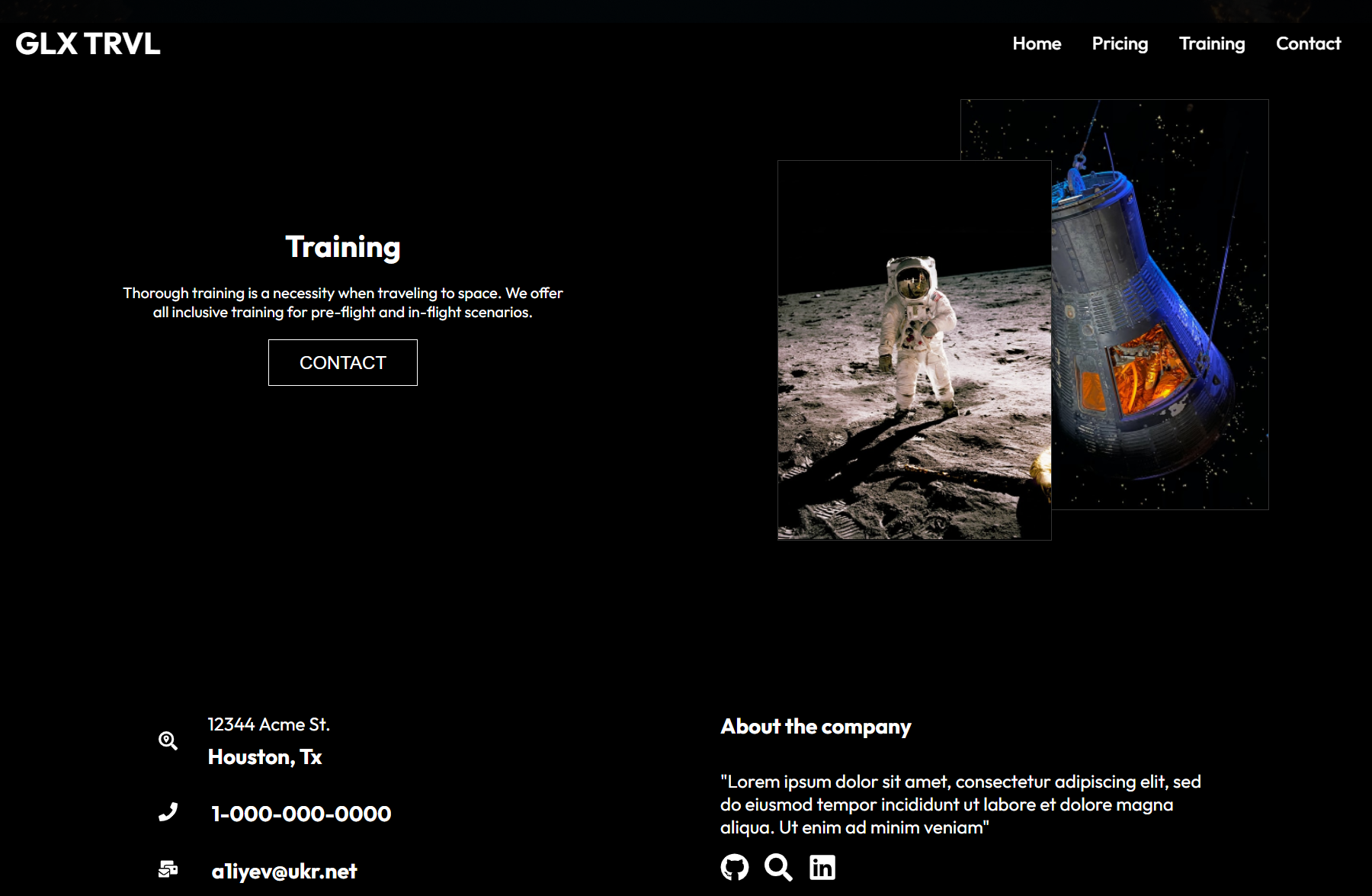Click the map location icon beside address
1372x896 pixels.
pos(168,740)
